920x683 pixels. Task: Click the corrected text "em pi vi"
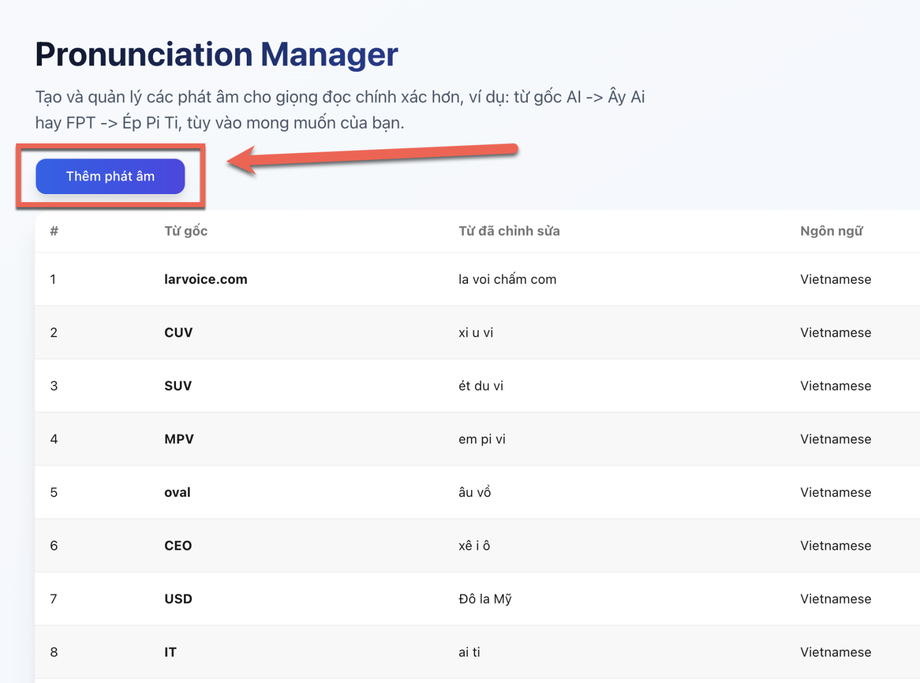coord(482,439)
